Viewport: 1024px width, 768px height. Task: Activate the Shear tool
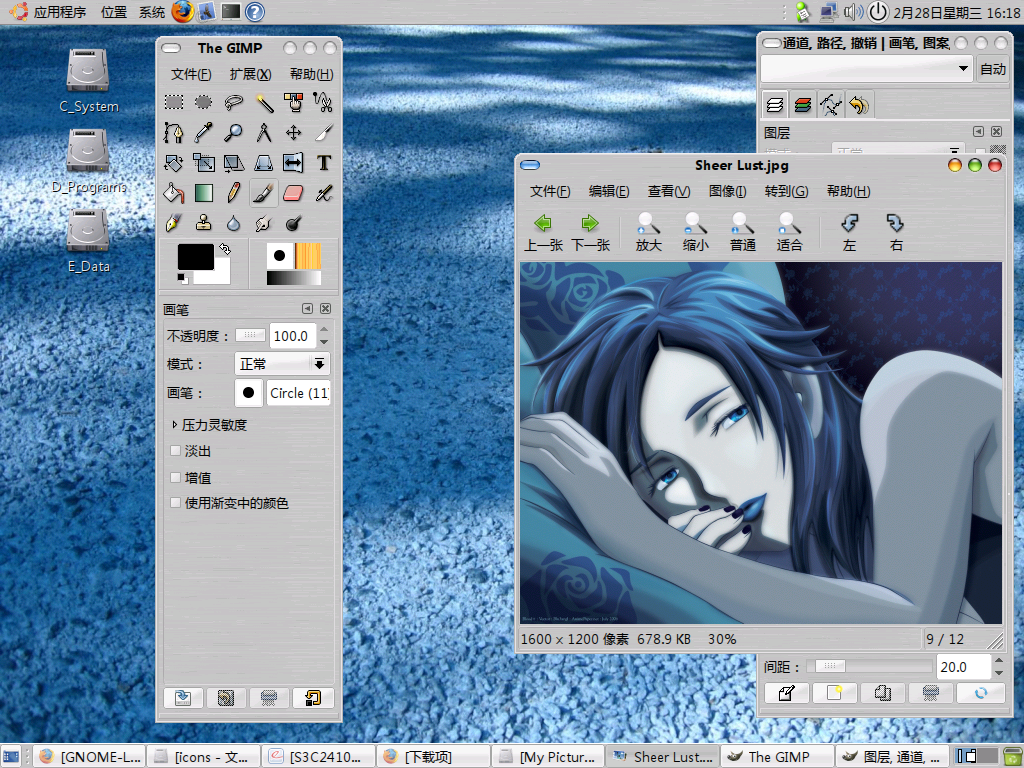tap(234, 163)
